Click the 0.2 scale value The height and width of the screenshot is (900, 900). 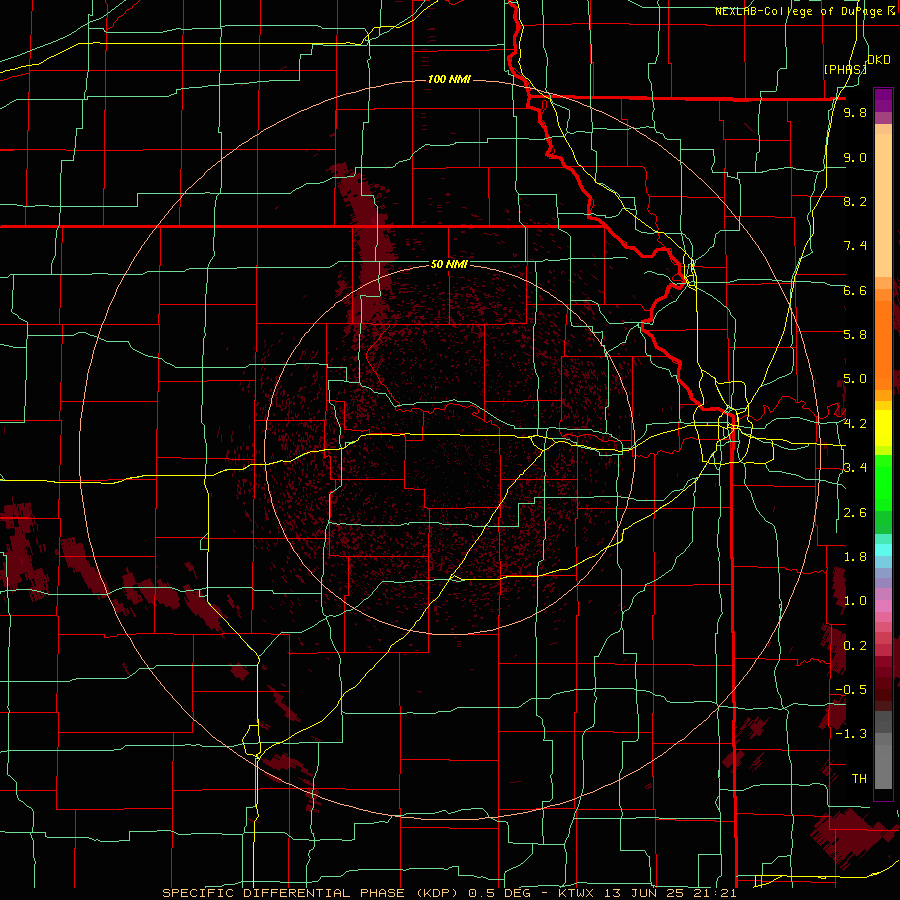855,646
